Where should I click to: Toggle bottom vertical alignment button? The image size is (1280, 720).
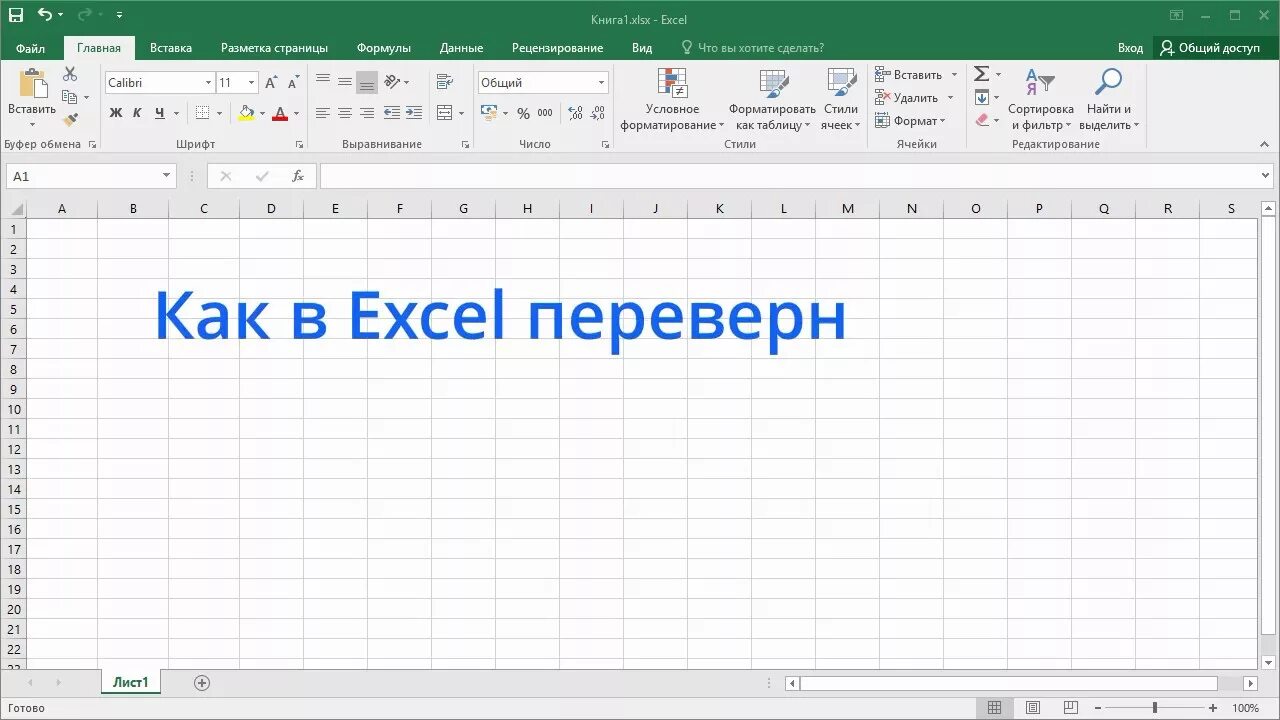click(367, 82)
